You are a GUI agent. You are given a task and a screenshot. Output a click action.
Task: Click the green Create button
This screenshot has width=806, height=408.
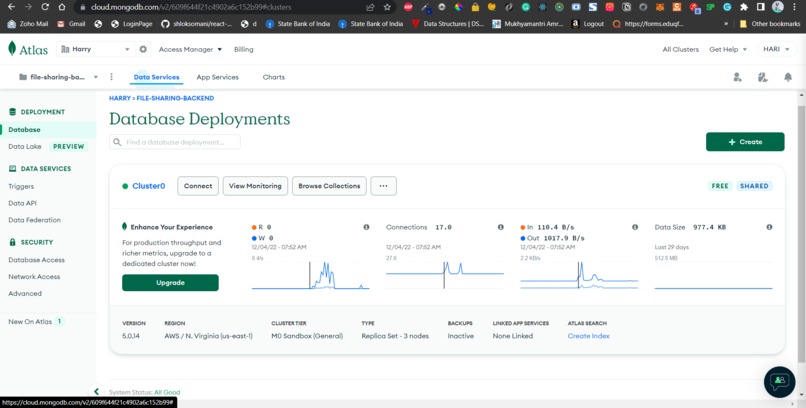(x=745, y=142)
